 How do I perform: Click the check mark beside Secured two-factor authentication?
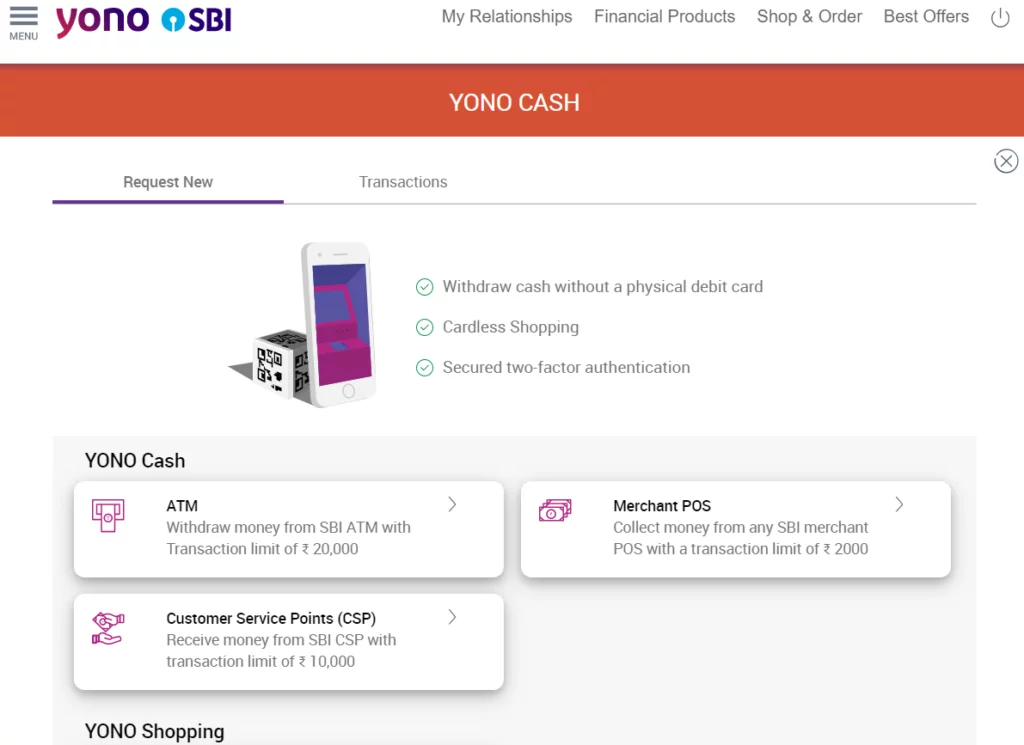[424, 368]
